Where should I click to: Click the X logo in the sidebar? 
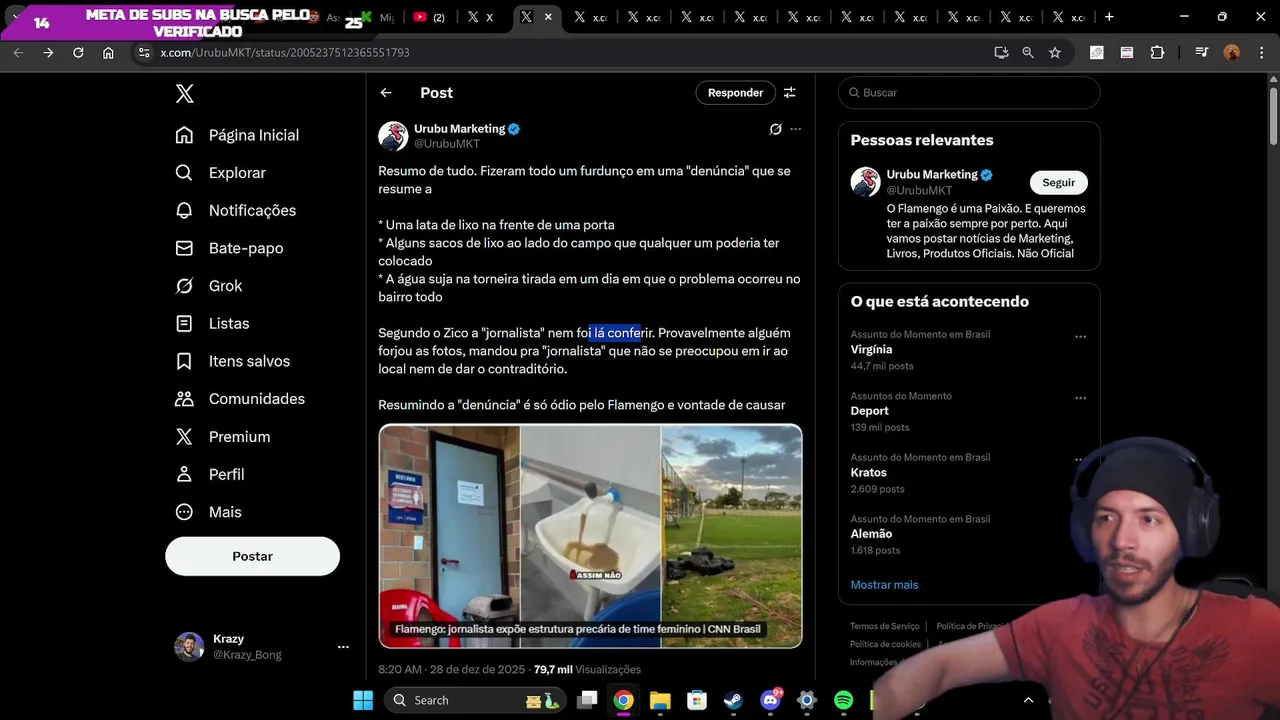184,94
